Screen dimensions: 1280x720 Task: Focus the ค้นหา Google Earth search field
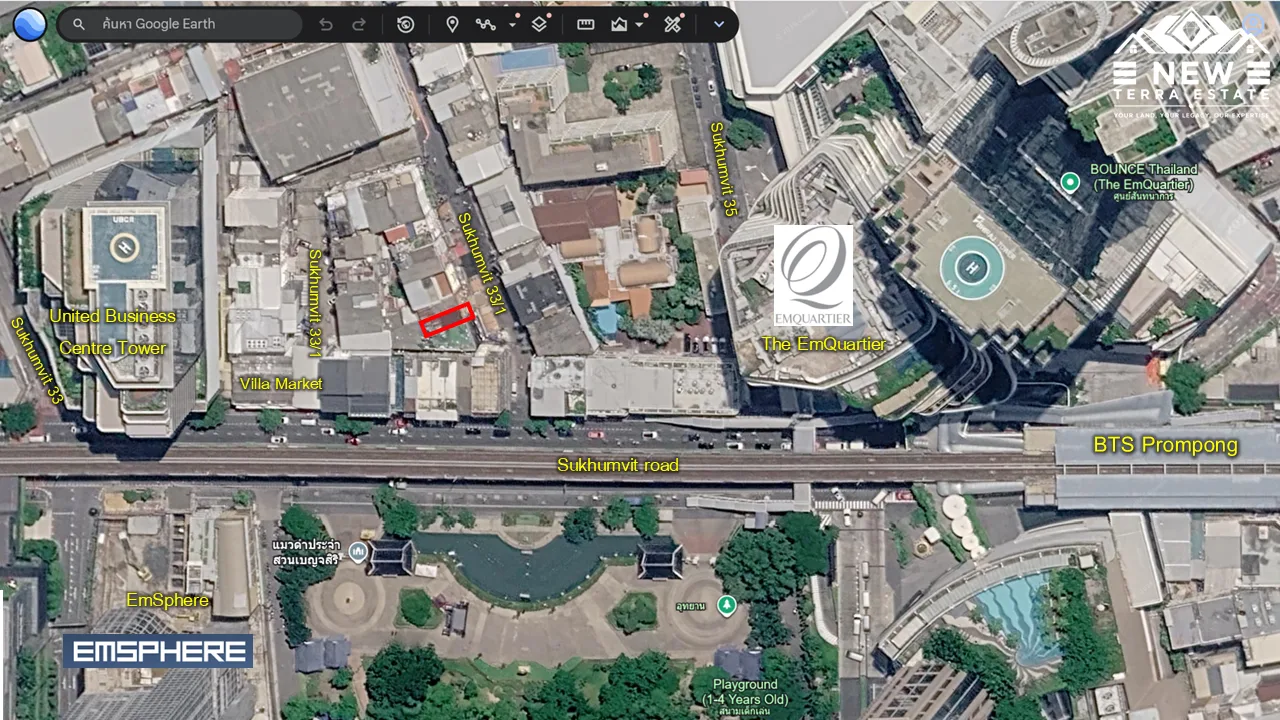pyautogui.click(x=180, y=24)
